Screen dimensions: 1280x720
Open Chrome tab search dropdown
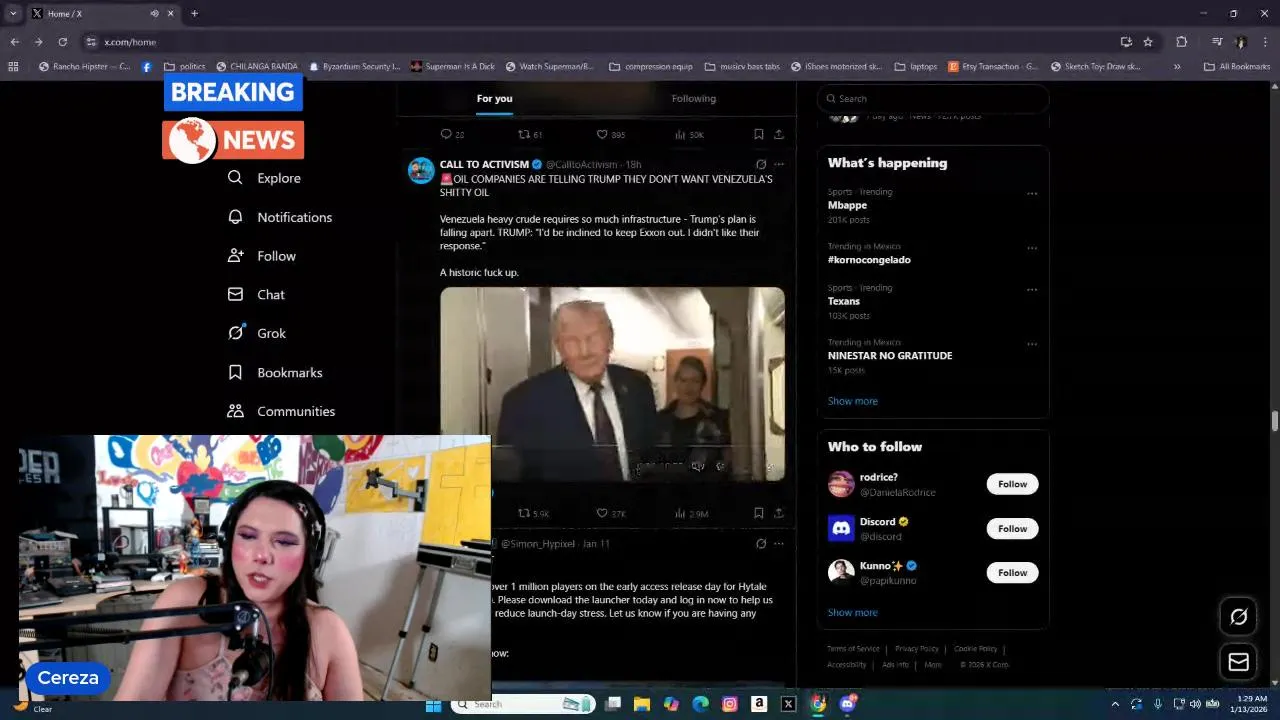click(13, 14)
